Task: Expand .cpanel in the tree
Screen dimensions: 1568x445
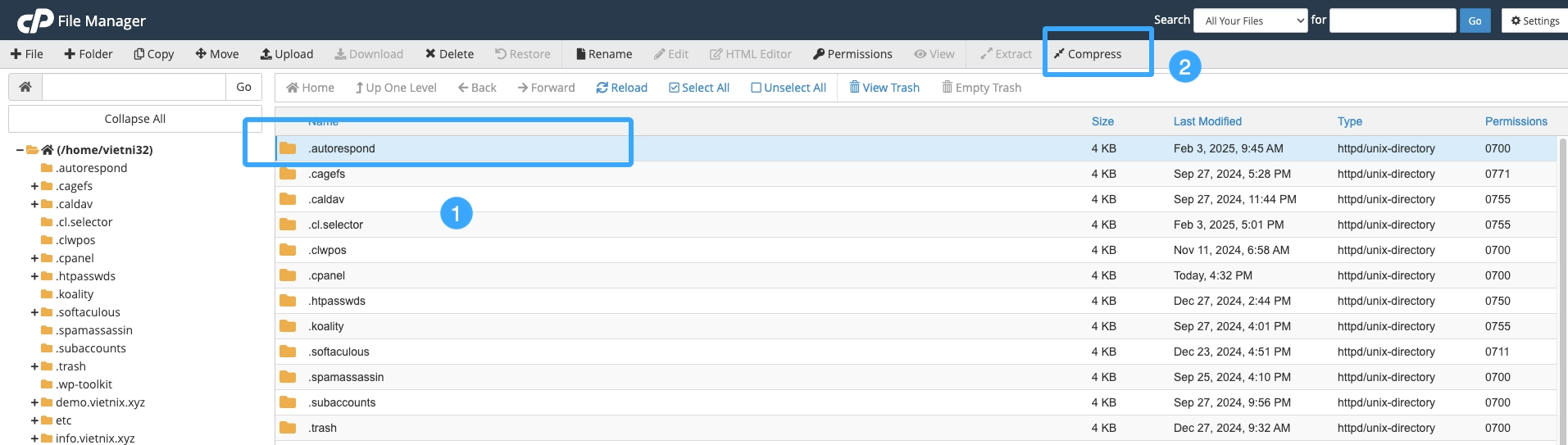Action: pyautogui.click(x=34, y=258)
